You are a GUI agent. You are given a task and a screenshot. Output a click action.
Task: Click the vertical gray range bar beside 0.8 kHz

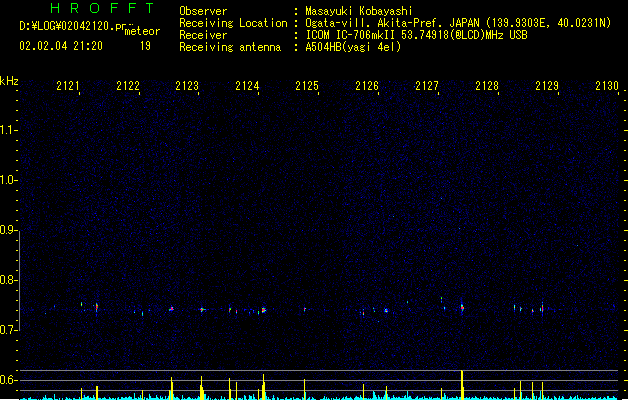point(19,280)
